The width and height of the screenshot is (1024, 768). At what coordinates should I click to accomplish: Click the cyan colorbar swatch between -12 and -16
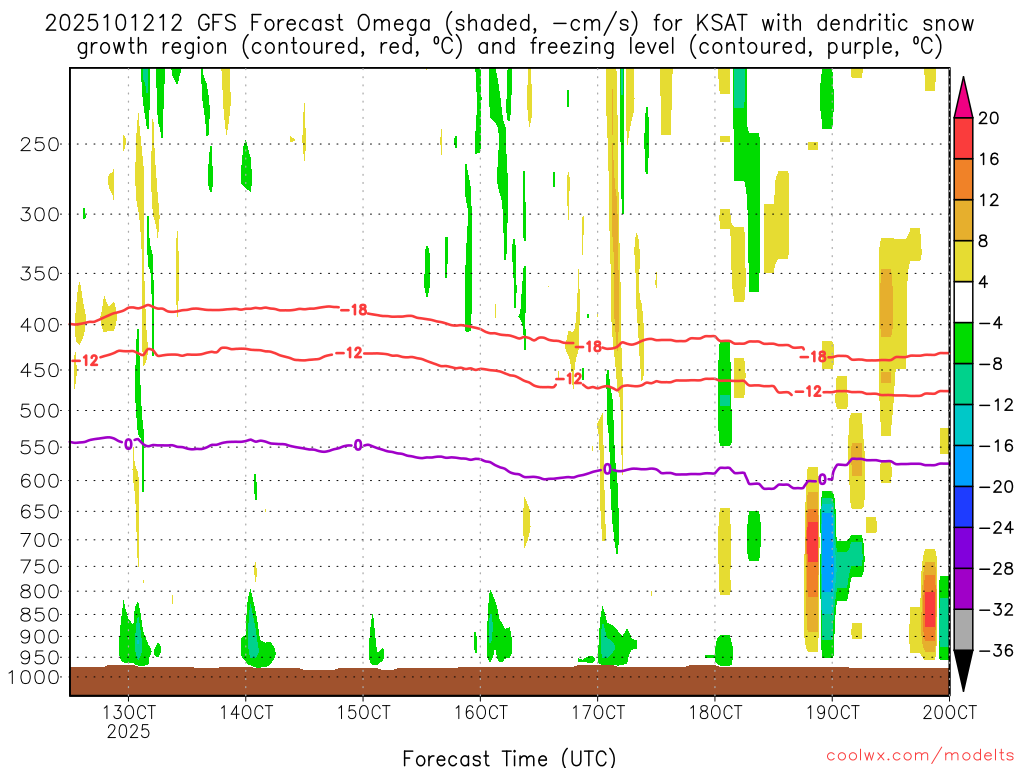coord(963,425)
